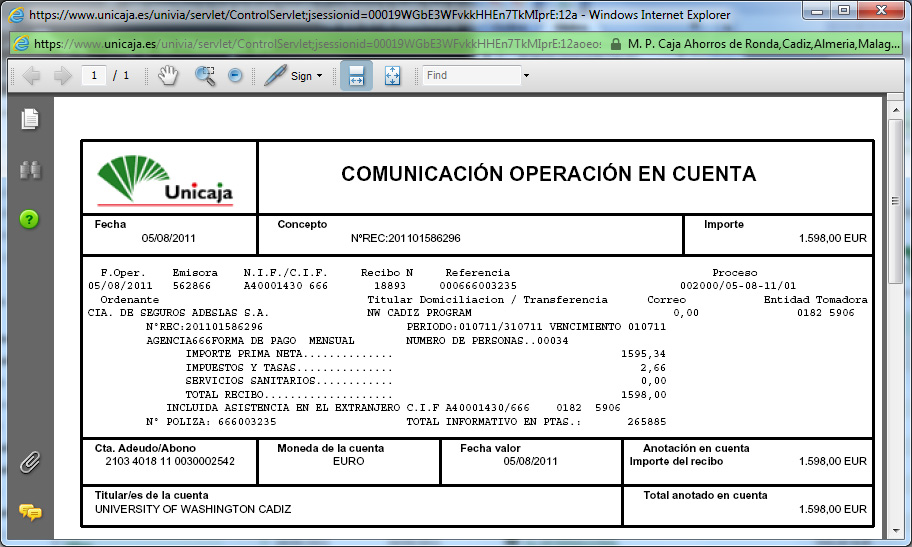Select the Hand pan tool
The width and height of the screenshot is (912, 547).
tap(168, 76)
